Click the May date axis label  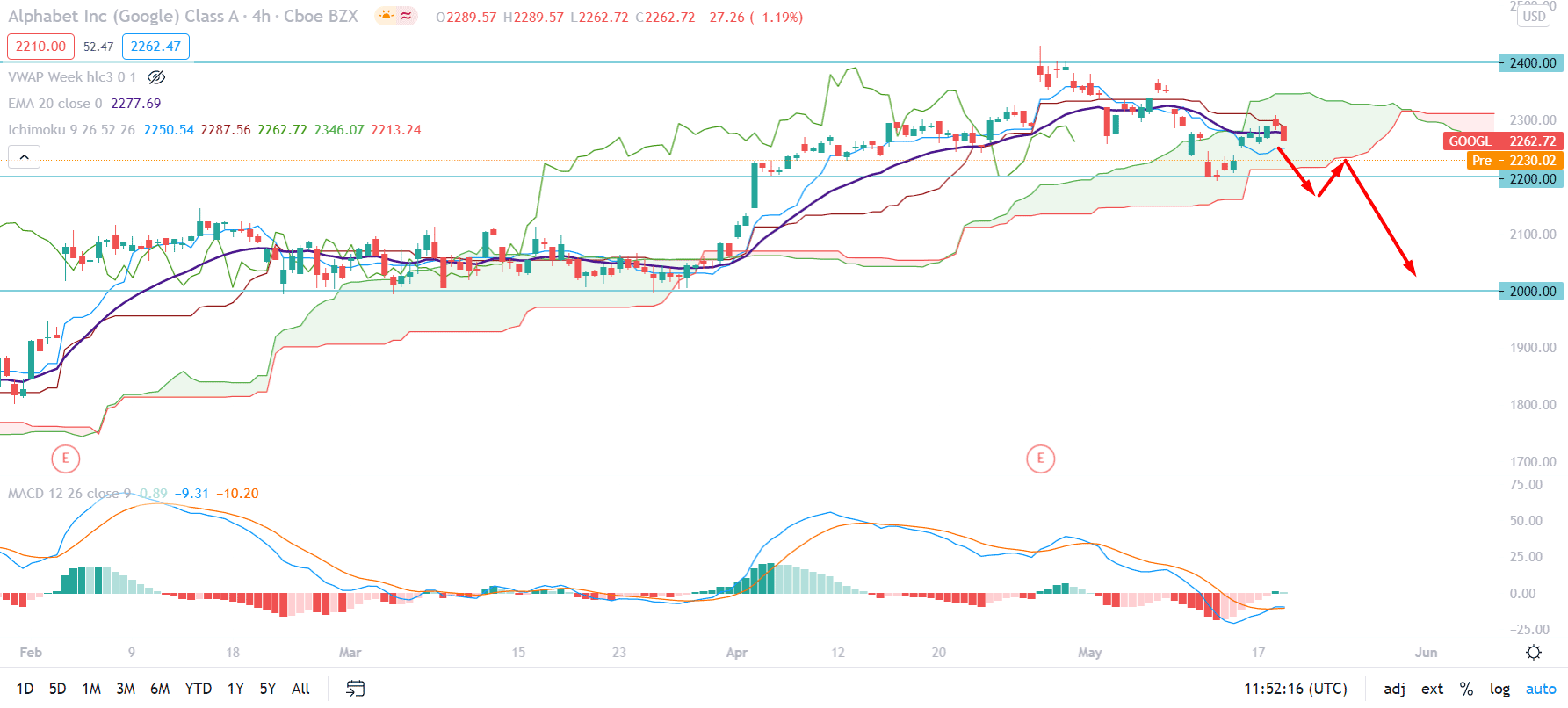coord(1089,653)
